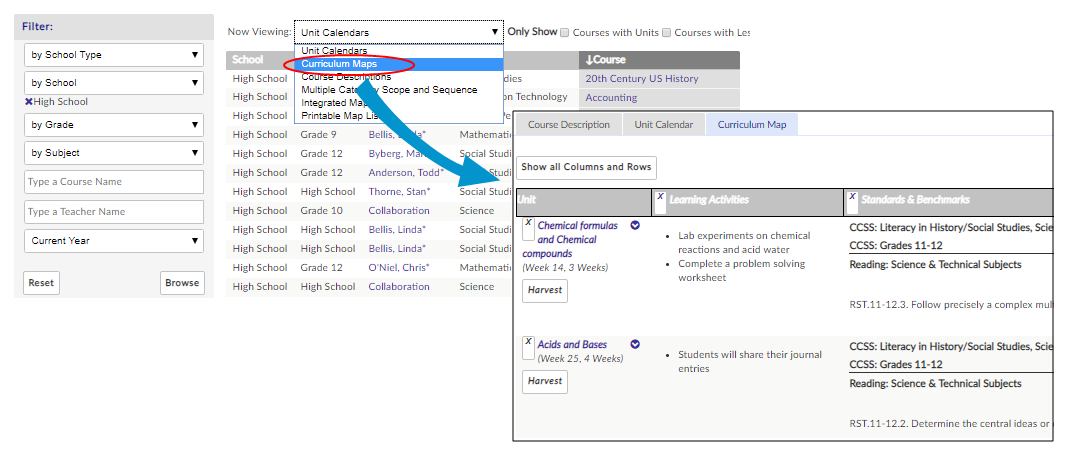Switch to the Course Description tab
The height and width of the screenshot is (453, 1066).
(568, 125)
